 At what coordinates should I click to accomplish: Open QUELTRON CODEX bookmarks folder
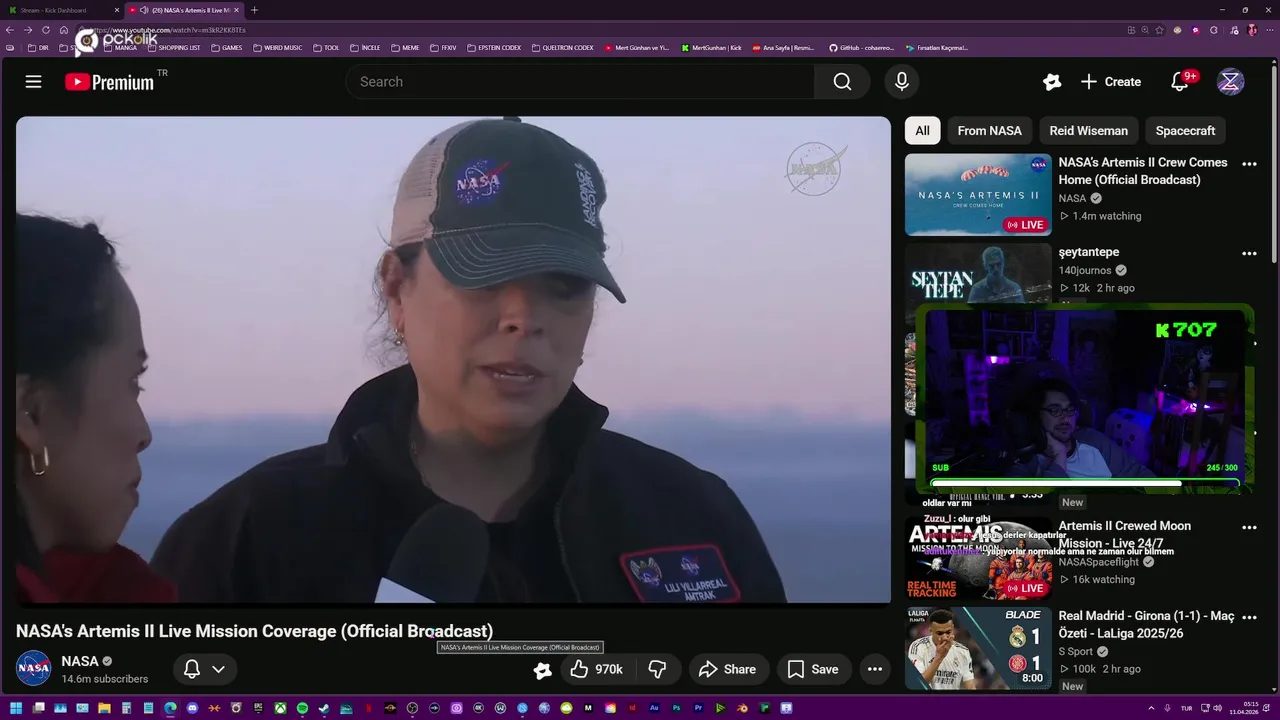pyautogui.click(x=563, y=48)
